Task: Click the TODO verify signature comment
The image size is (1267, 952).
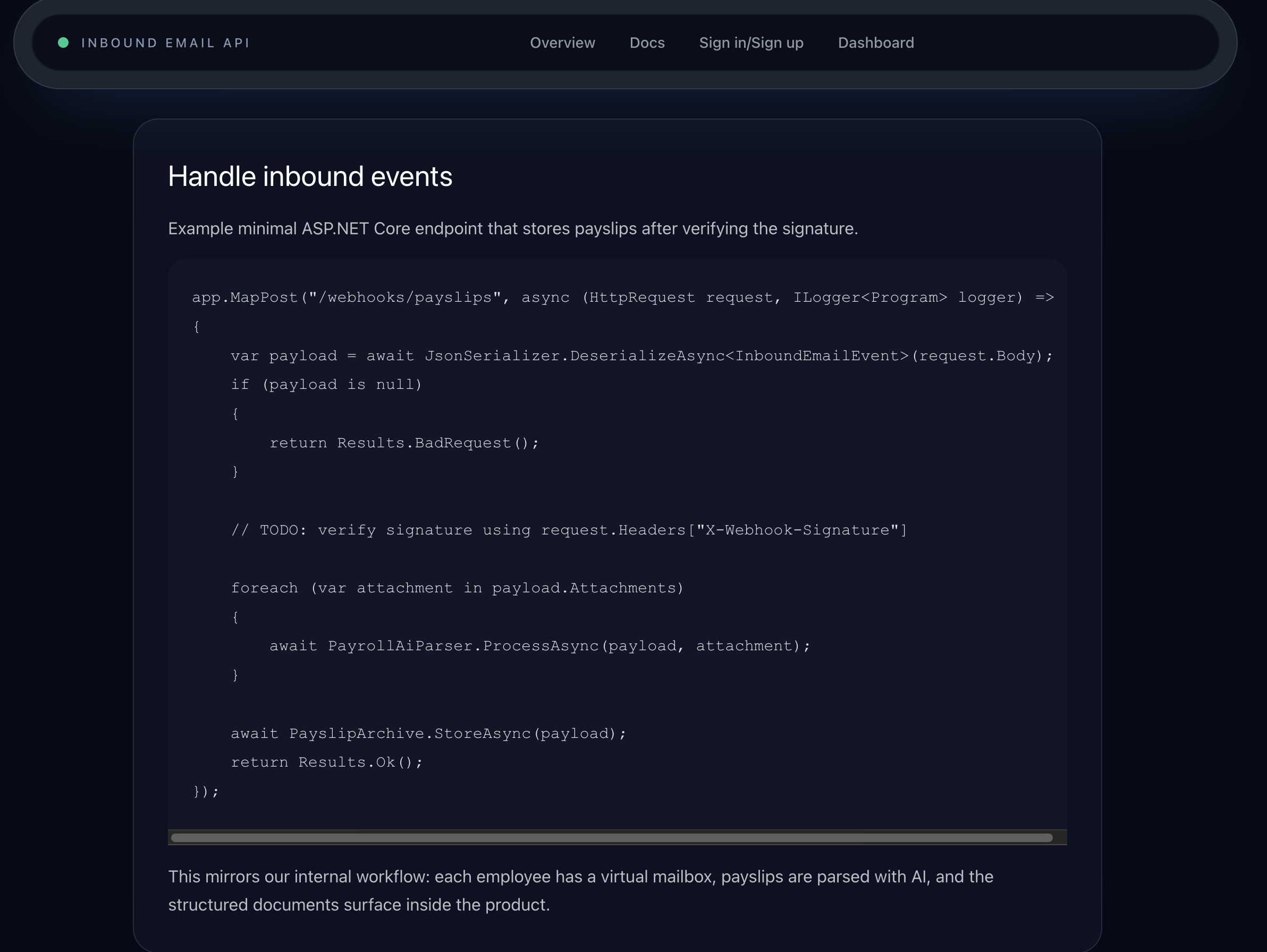Action: click(569, 530)
